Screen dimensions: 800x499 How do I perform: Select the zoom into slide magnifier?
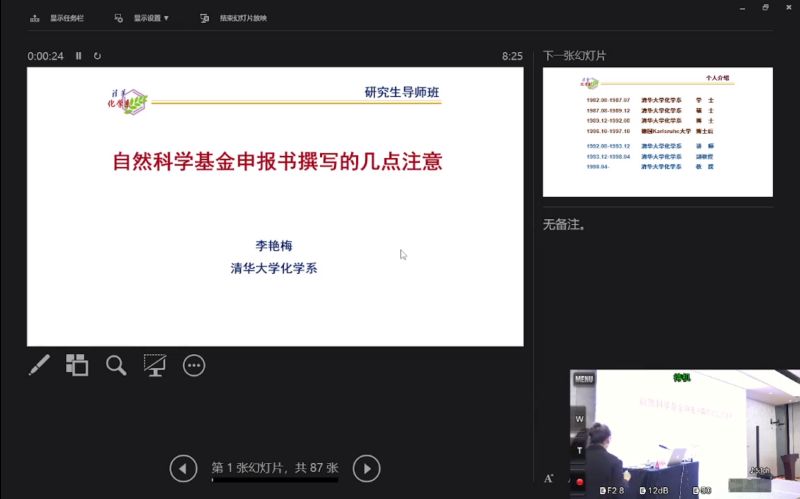116,365
